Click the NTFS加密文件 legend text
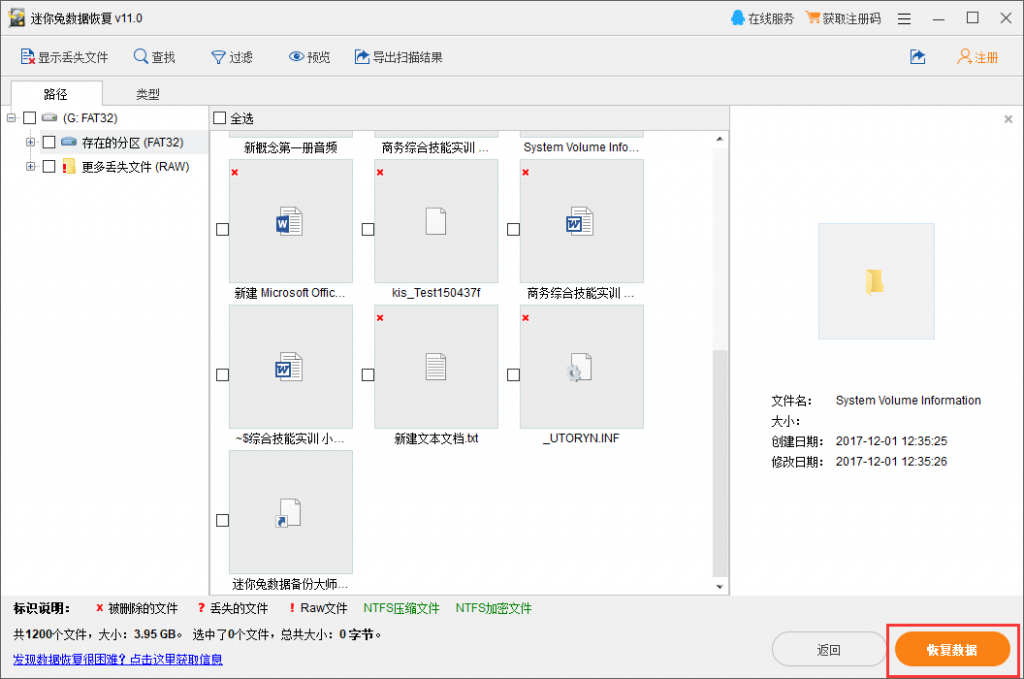This screenshot has width=1024, height=679. pos(494,608)
